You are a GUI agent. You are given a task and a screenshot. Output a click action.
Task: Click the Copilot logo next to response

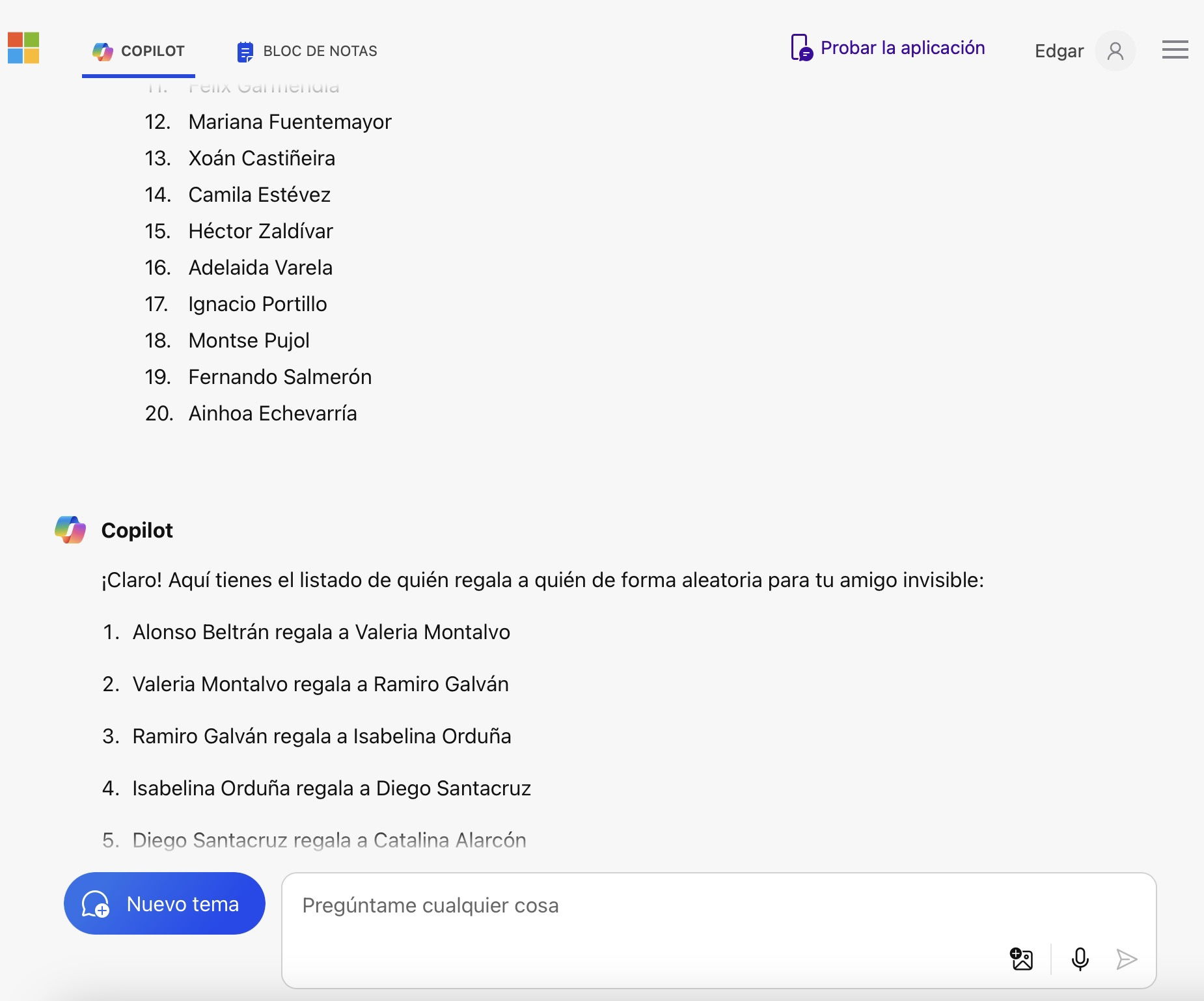(70, 530)
